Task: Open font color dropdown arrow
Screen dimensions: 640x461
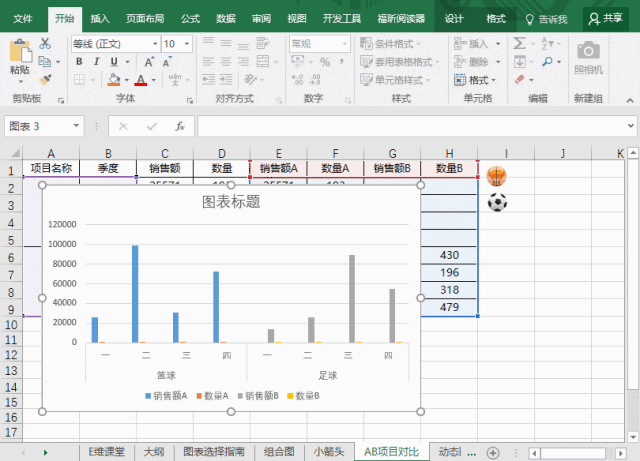Action: tap(153, 80)
